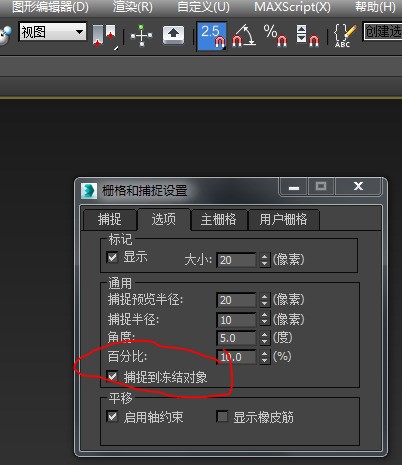This screenshot has height=465, width=402.
Task: Toggle the 2.5D Snaps tool
Action: 212,36
